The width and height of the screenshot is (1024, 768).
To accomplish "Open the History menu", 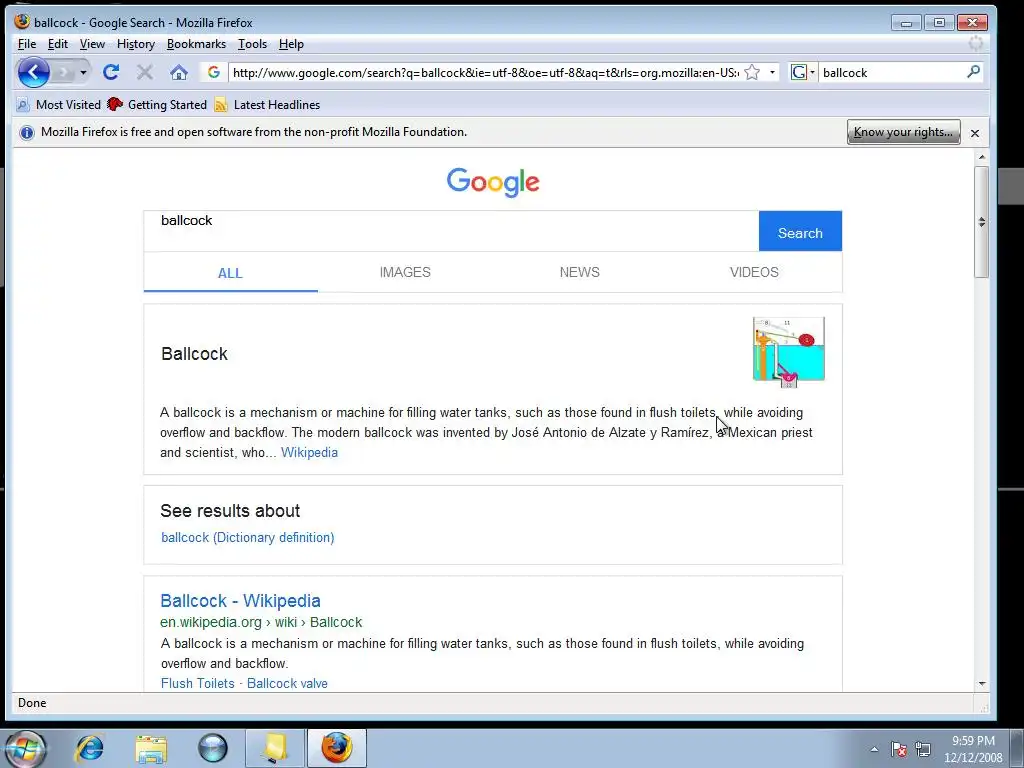I will (136, 44).
